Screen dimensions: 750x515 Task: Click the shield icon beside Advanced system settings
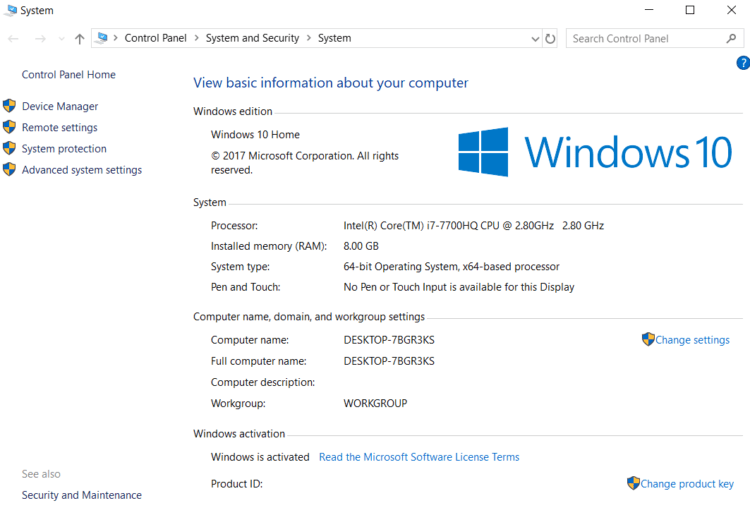[x=9, y=169]
